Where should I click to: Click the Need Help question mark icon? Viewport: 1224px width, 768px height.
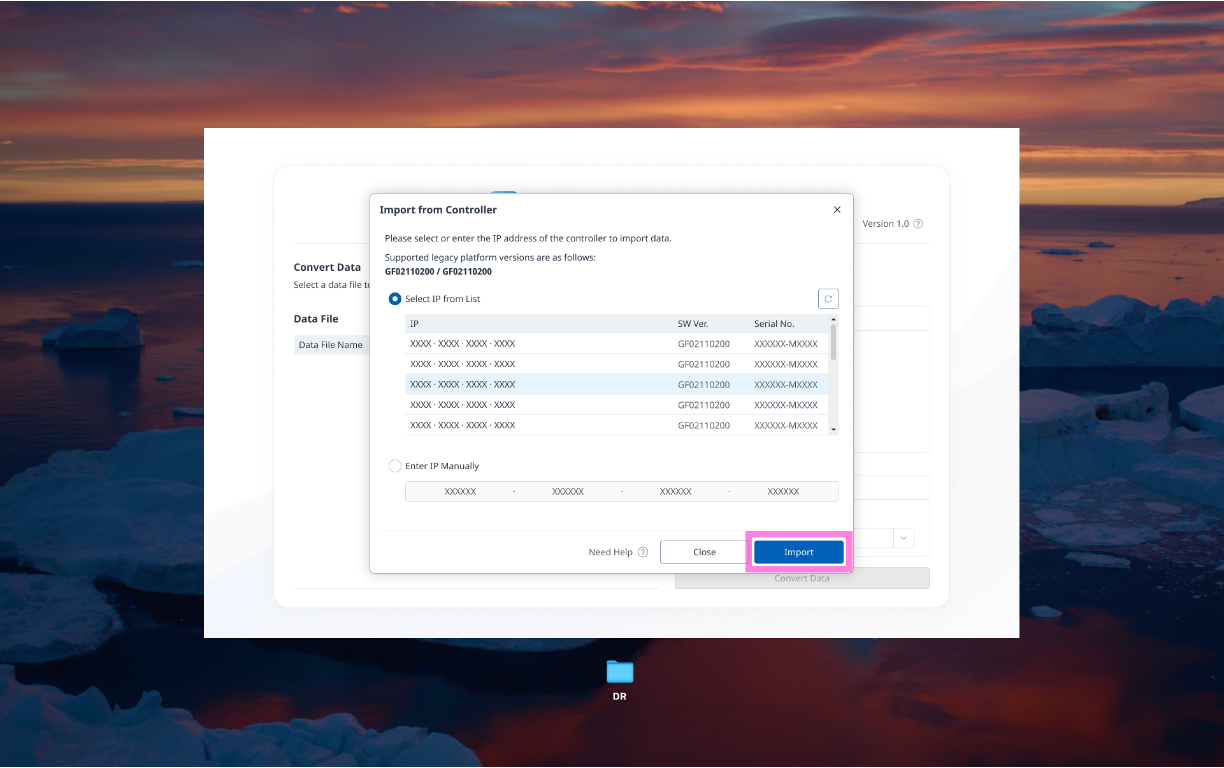643,552
